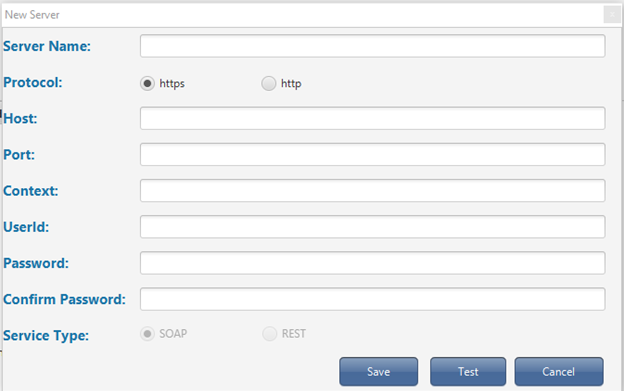This screenshot has width=624, height=391.
Task: Choose the SOAP service type option
Action: click(147, 334)
